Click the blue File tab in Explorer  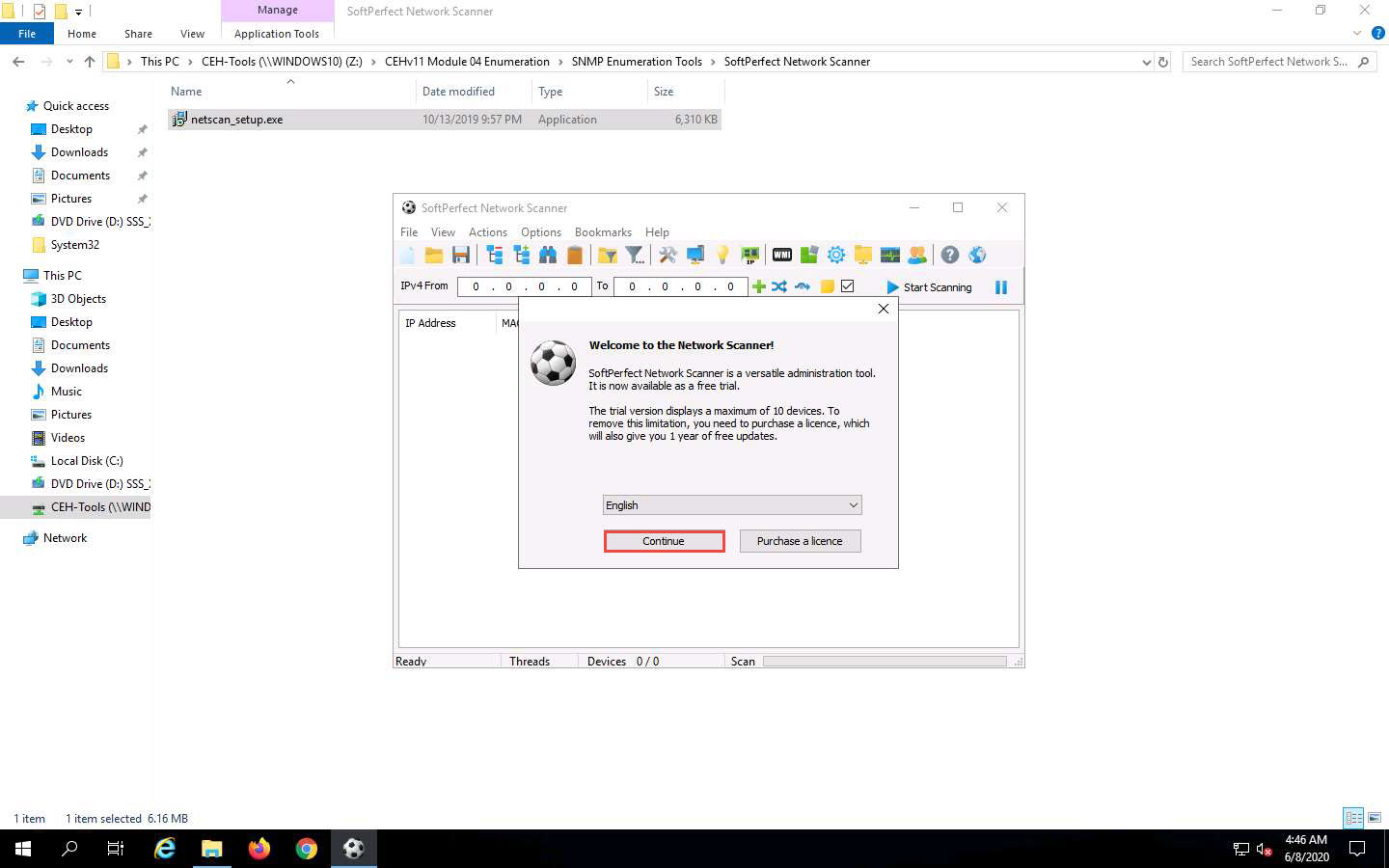click(27, 34)
